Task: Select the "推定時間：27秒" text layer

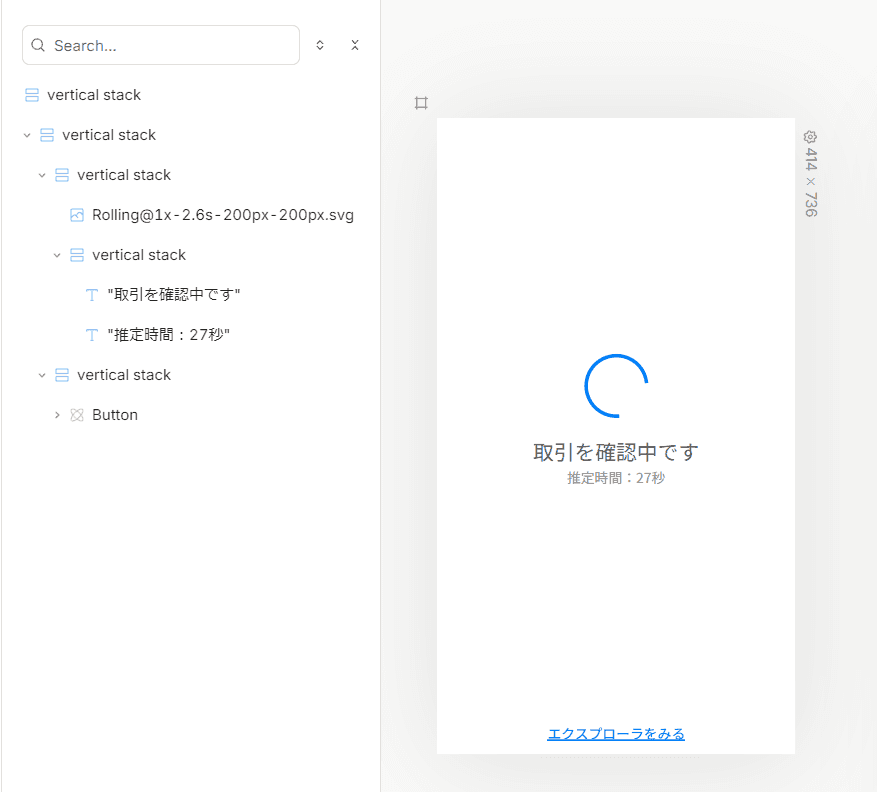Action: click(x=168, y=335)
